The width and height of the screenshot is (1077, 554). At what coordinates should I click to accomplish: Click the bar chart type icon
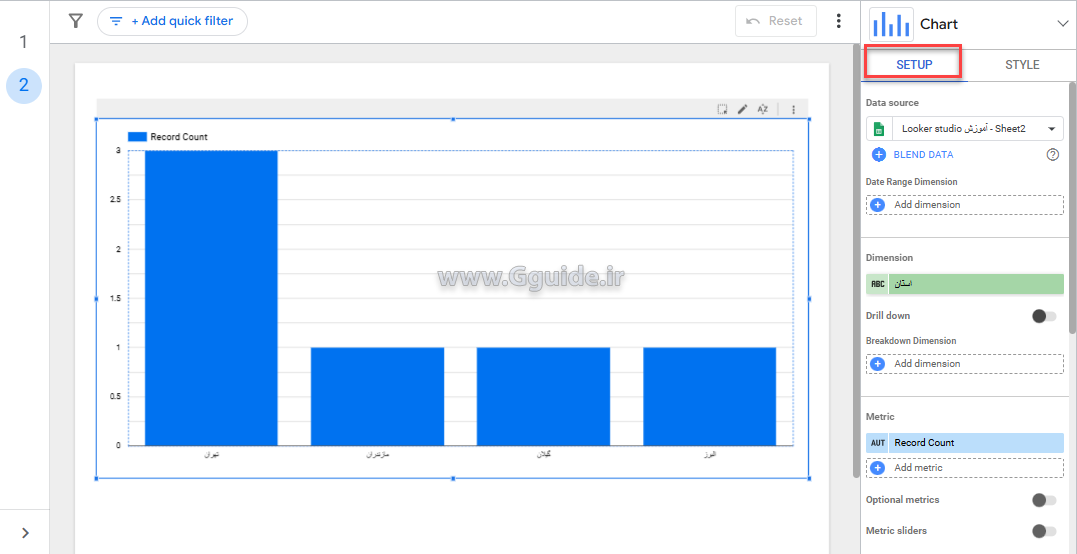(891, 24)
